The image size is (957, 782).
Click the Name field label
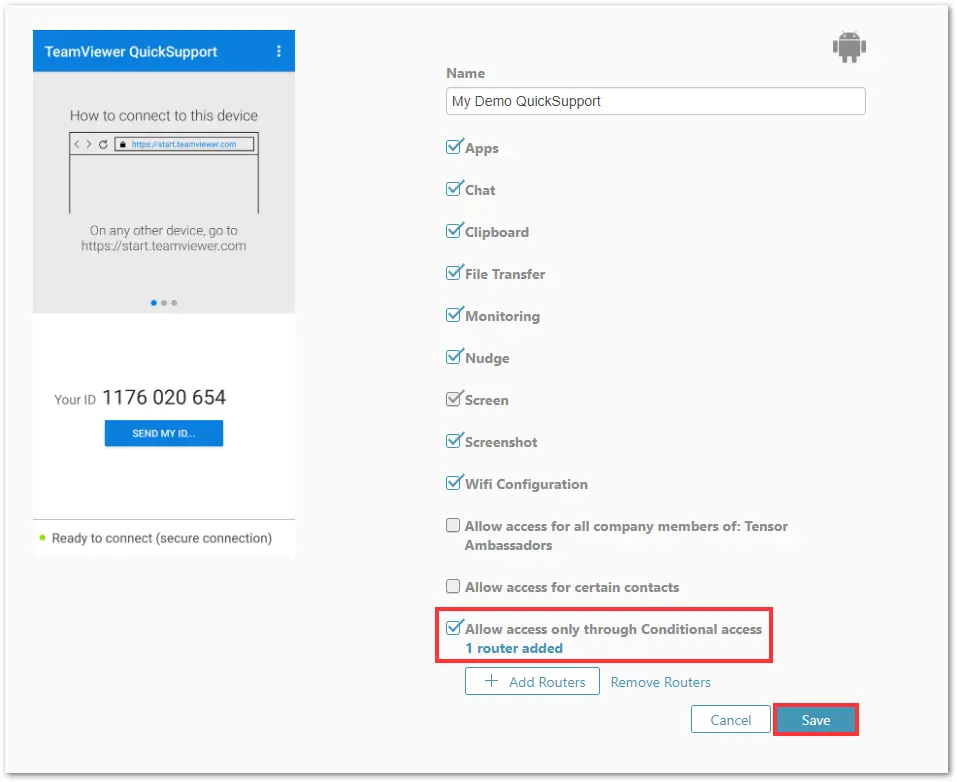coord(466,73)
